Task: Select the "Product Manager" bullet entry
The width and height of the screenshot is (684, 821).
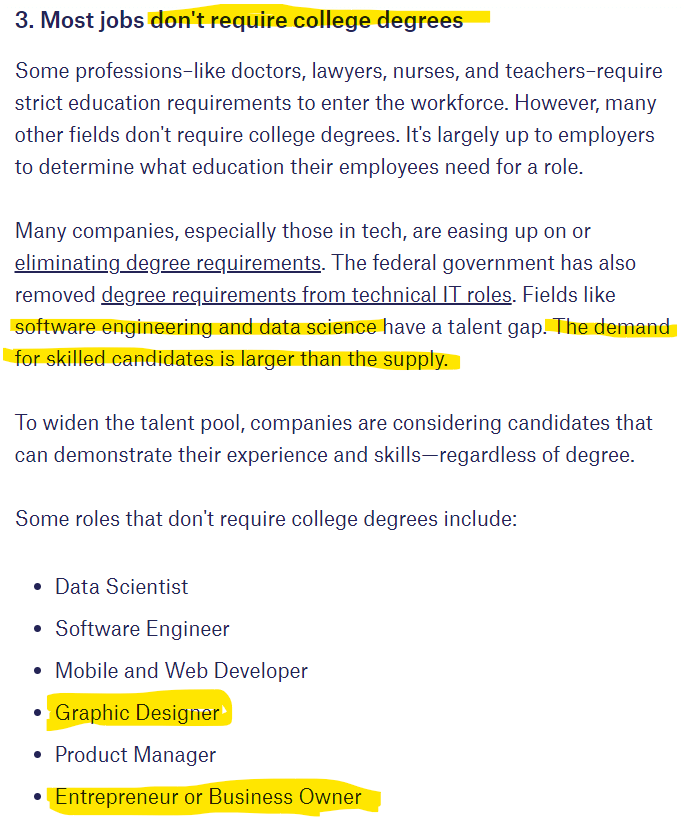Action: click(135, 755)
